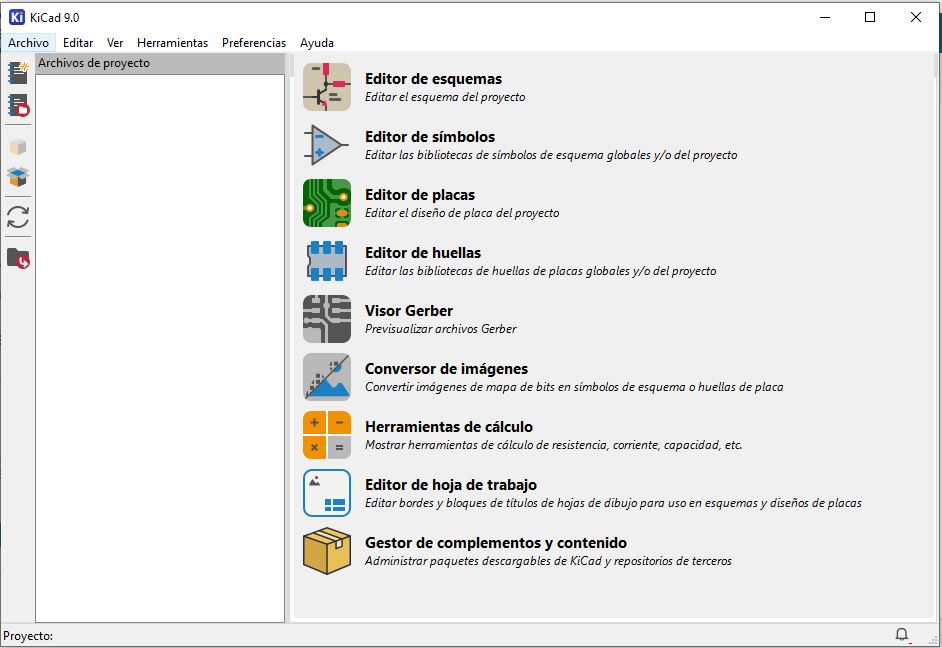Close the KiCad 9.0 window
The height and width of the screenshot is (648, 942).
(x=916, y=17)
